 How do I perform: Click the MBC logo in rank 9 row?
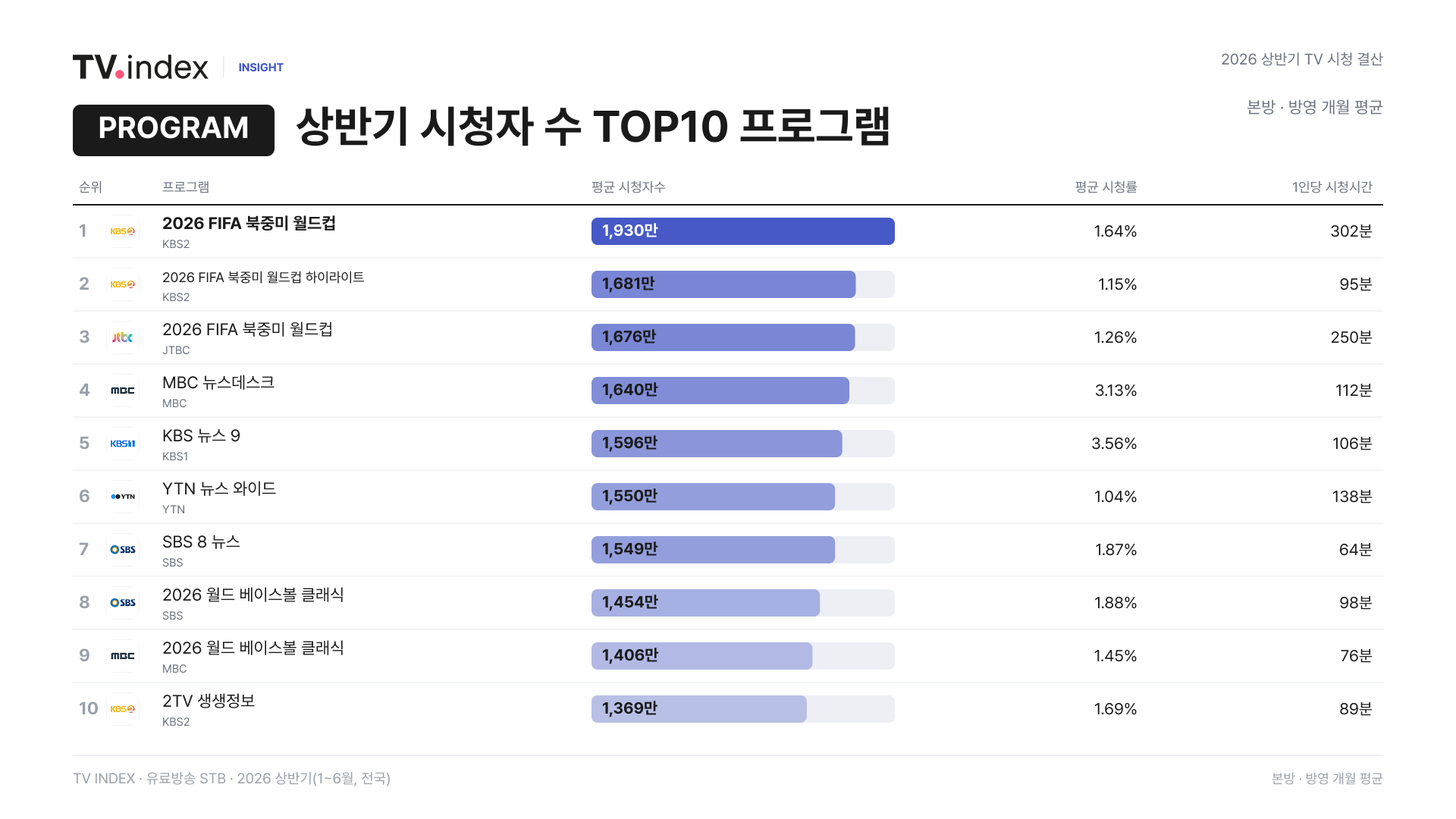click(123, 656)
